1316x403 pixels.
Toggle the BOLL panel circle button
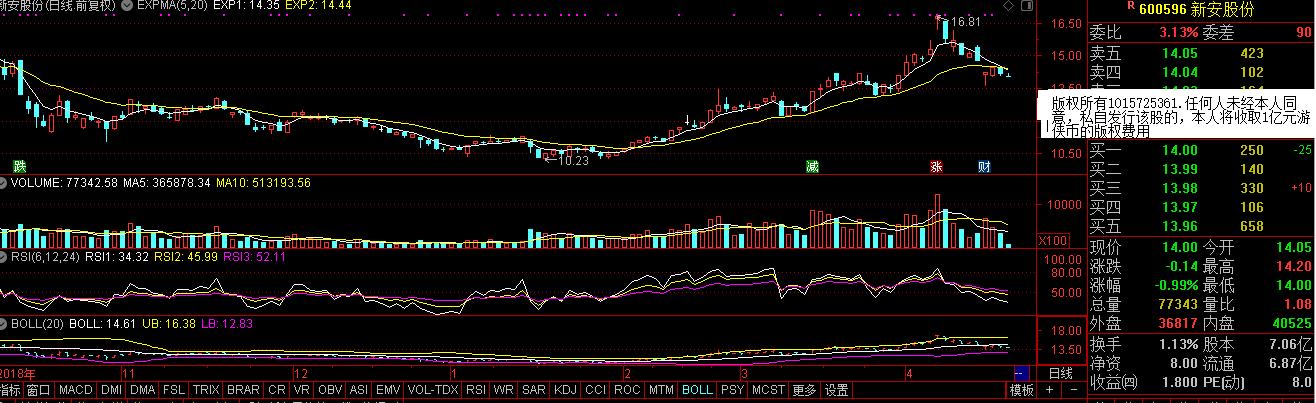[x=4, y=324]
